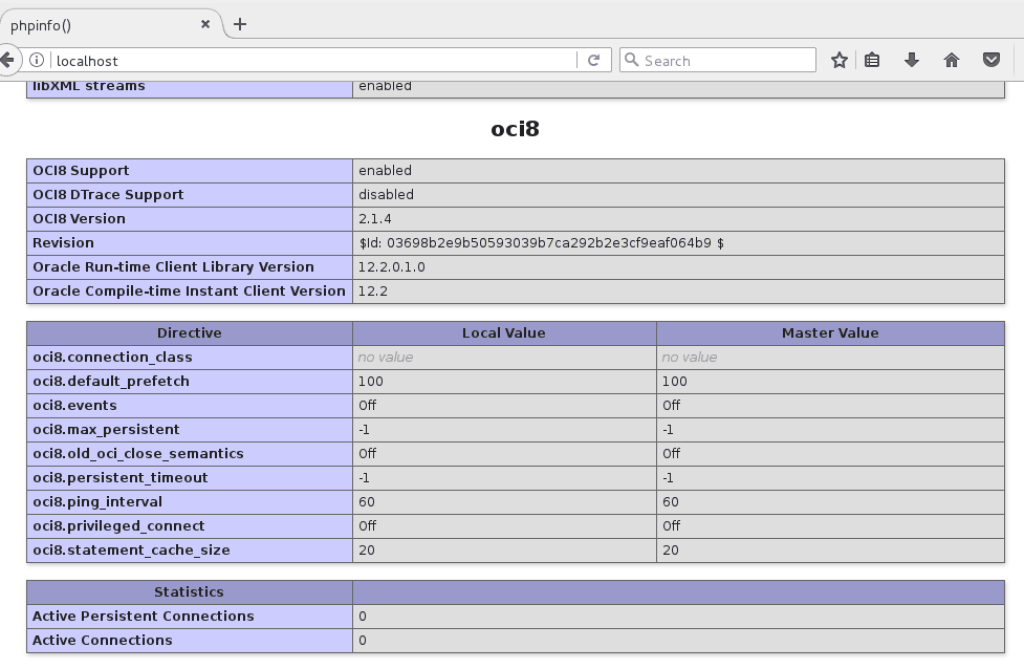The width and height of the screenshot is (1024, 669).
Task: Reload the phpinfo page
Action: [594, 59]
